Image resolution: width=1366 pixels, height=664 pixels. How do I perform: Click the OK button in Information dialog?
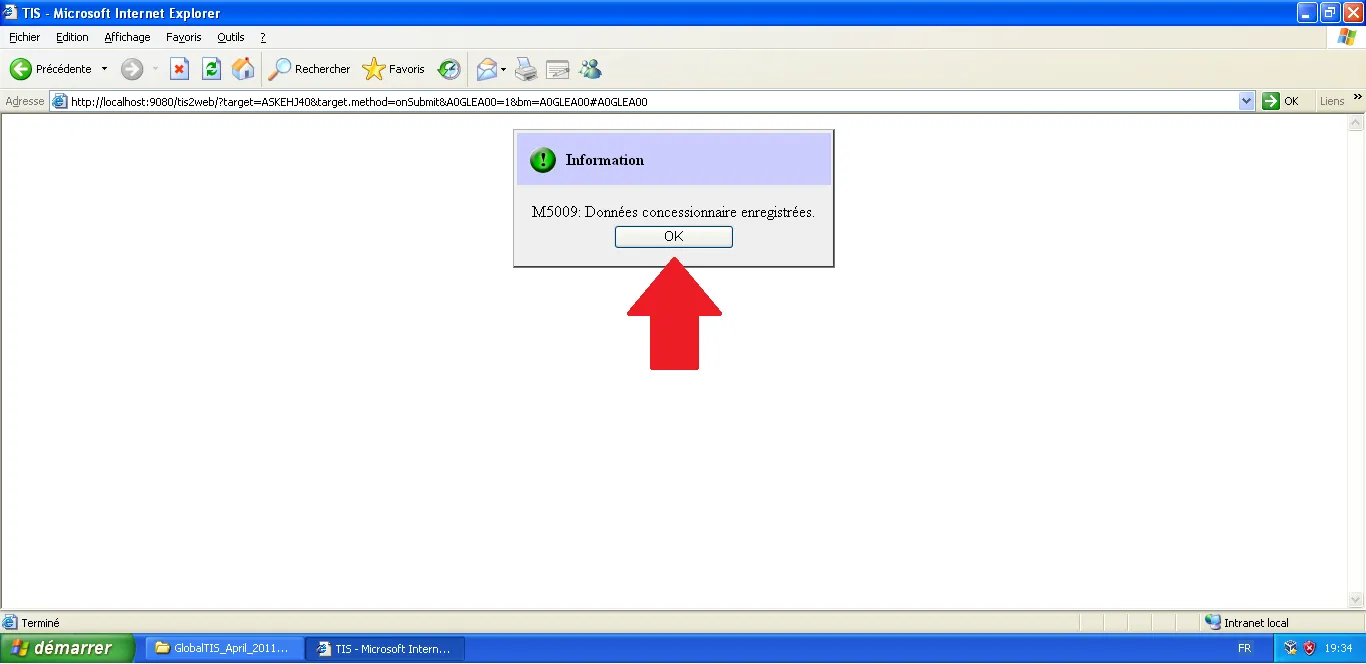coord(673,237)
